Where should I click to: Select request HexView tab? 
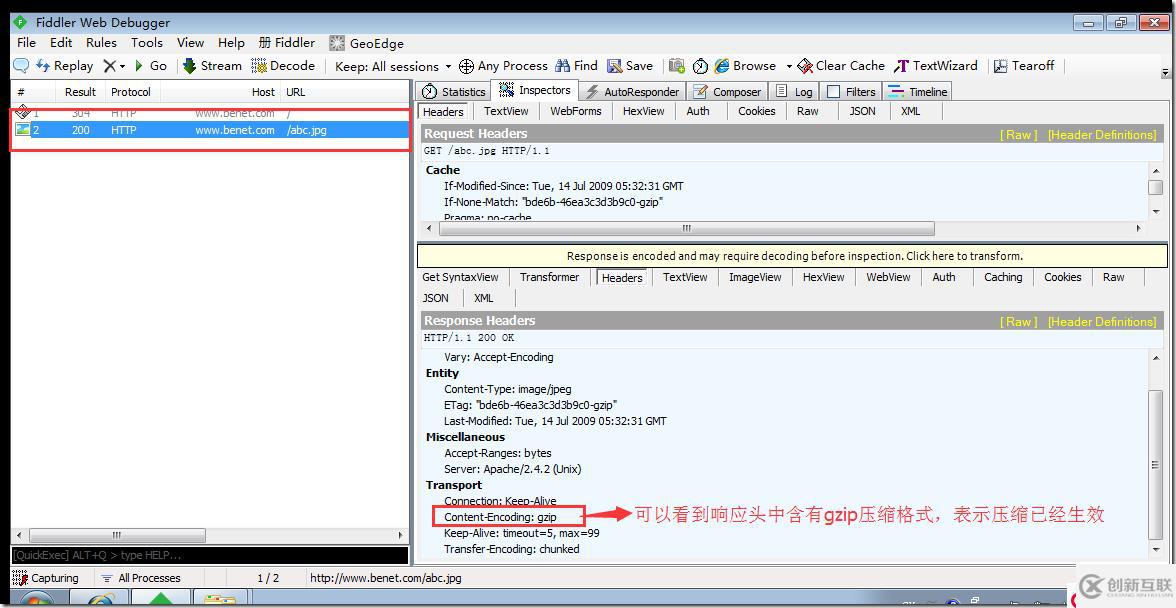pyautogui.click(x=644, y=111)
